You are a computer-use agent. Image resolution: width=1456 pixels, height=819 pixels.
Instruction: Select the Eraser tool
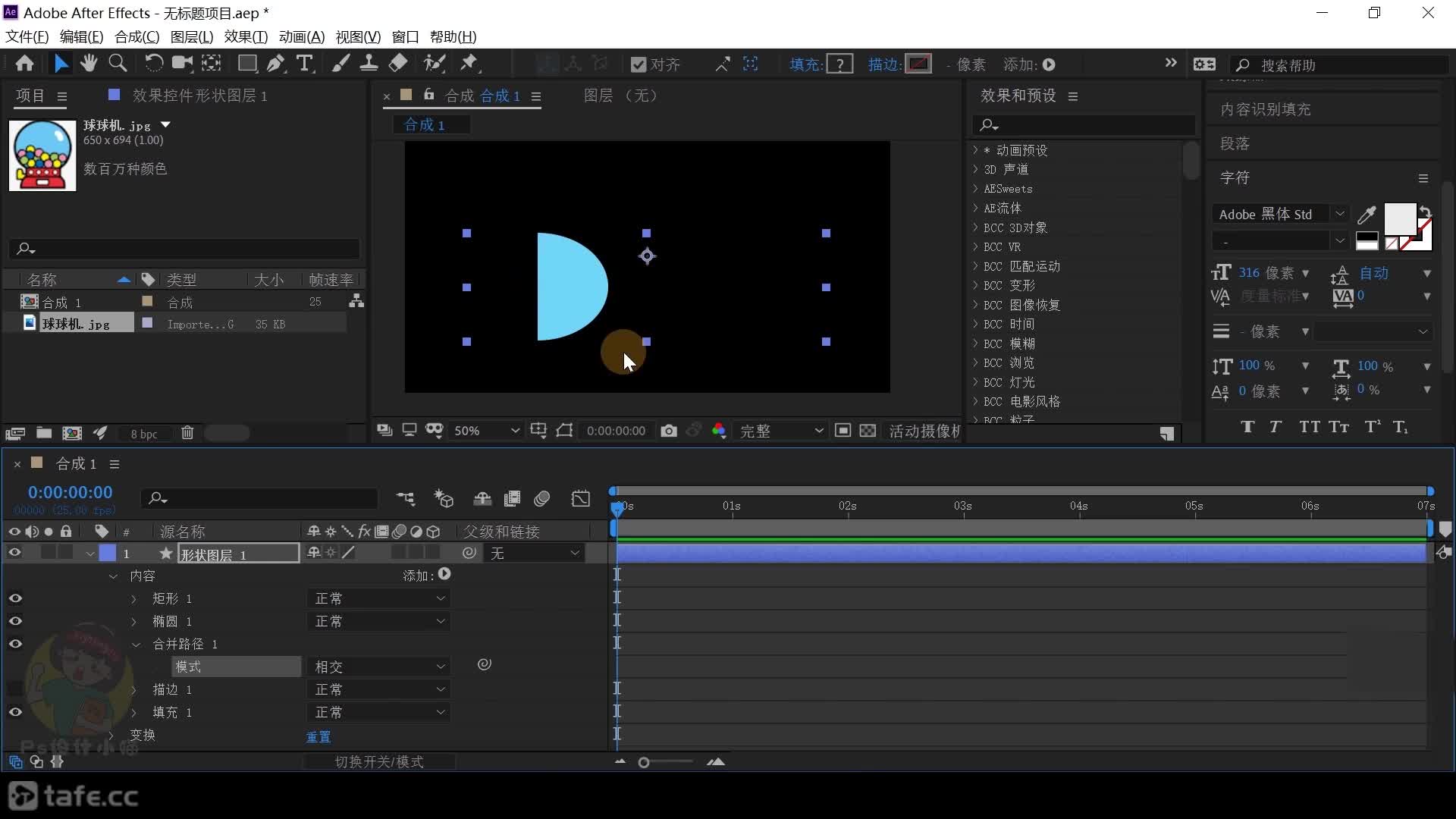pyautogui.click(x=398, y=64)
